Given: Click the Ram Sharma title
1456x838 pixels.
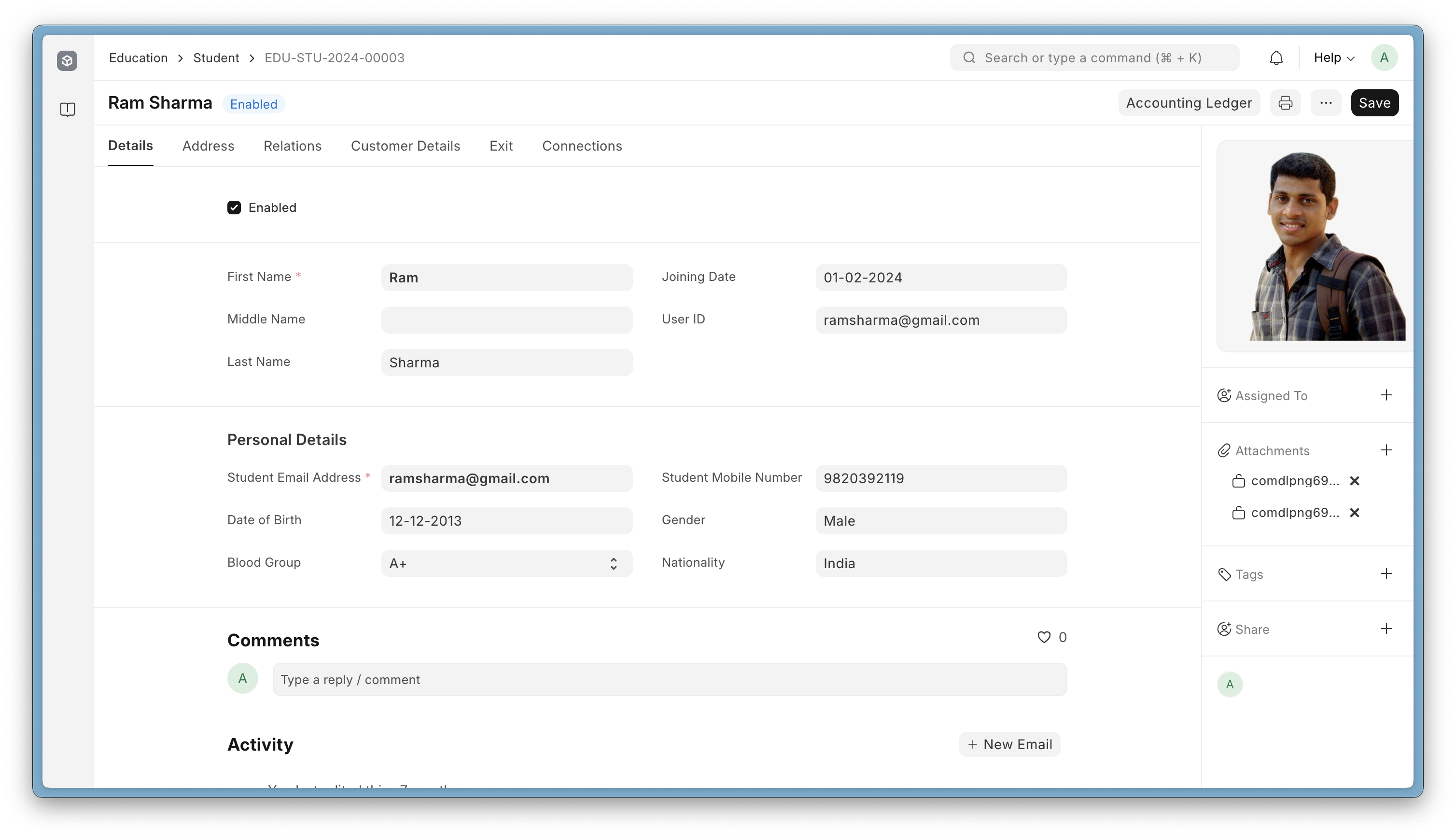Looking at the screenshot, I should 160,103.
